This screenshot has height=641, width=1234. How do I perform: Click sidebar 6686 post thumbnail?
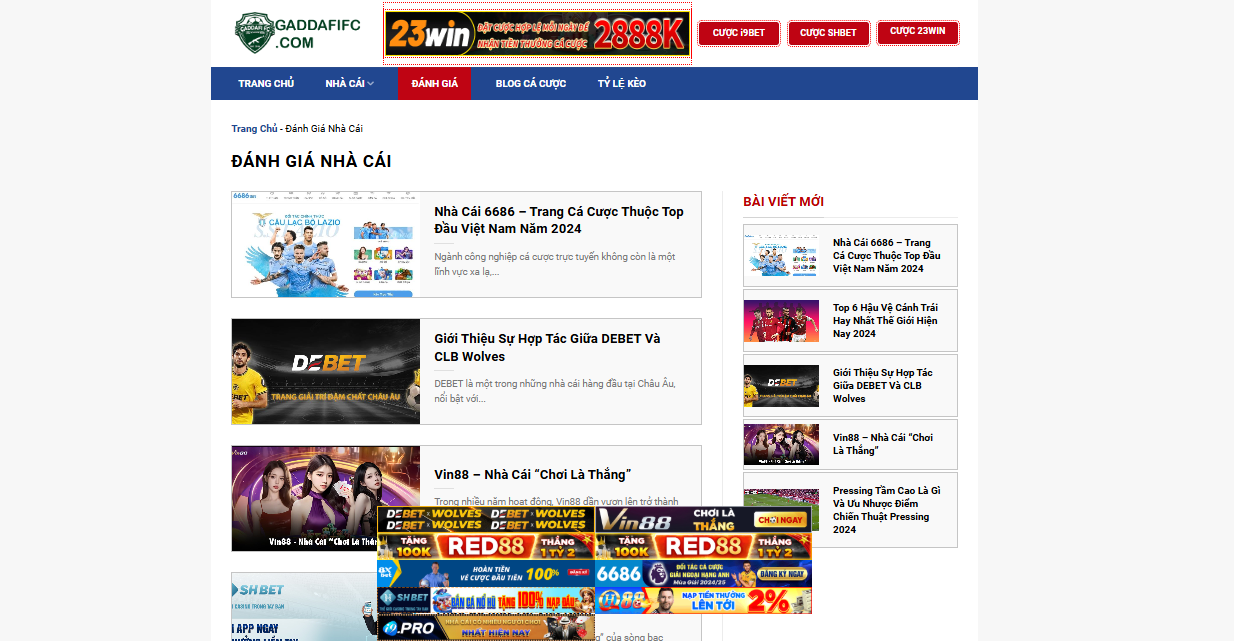[781, 256]
